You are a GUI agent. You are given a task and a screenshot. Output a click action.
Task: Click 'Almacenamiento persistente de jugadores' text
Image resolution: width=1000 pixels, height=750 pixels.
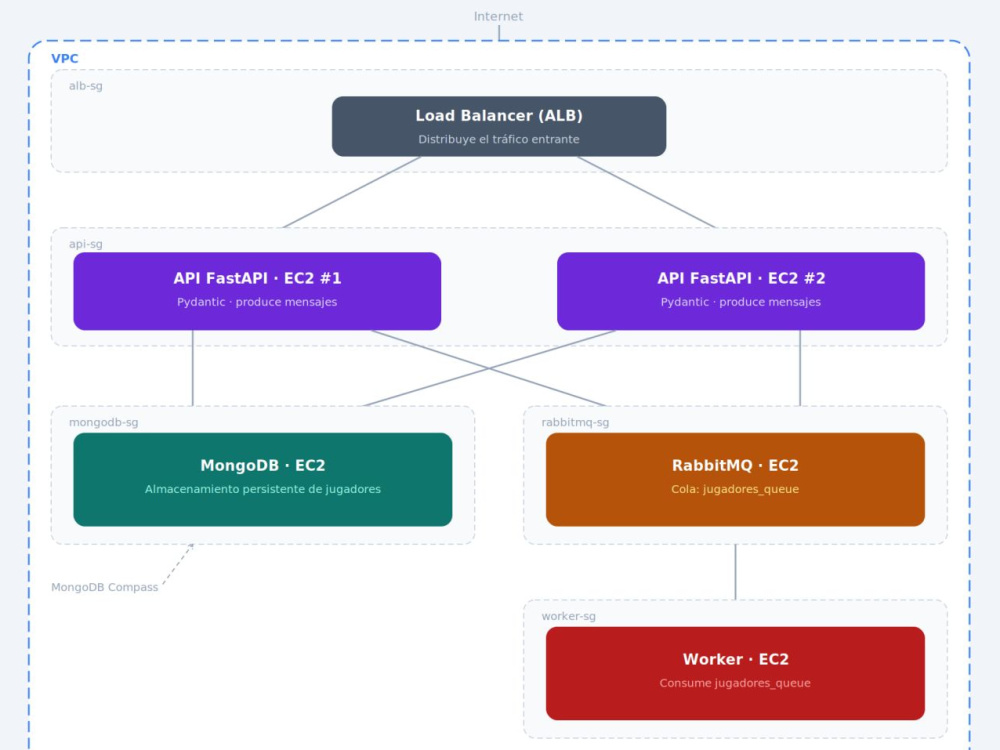[x=263, y=489]
